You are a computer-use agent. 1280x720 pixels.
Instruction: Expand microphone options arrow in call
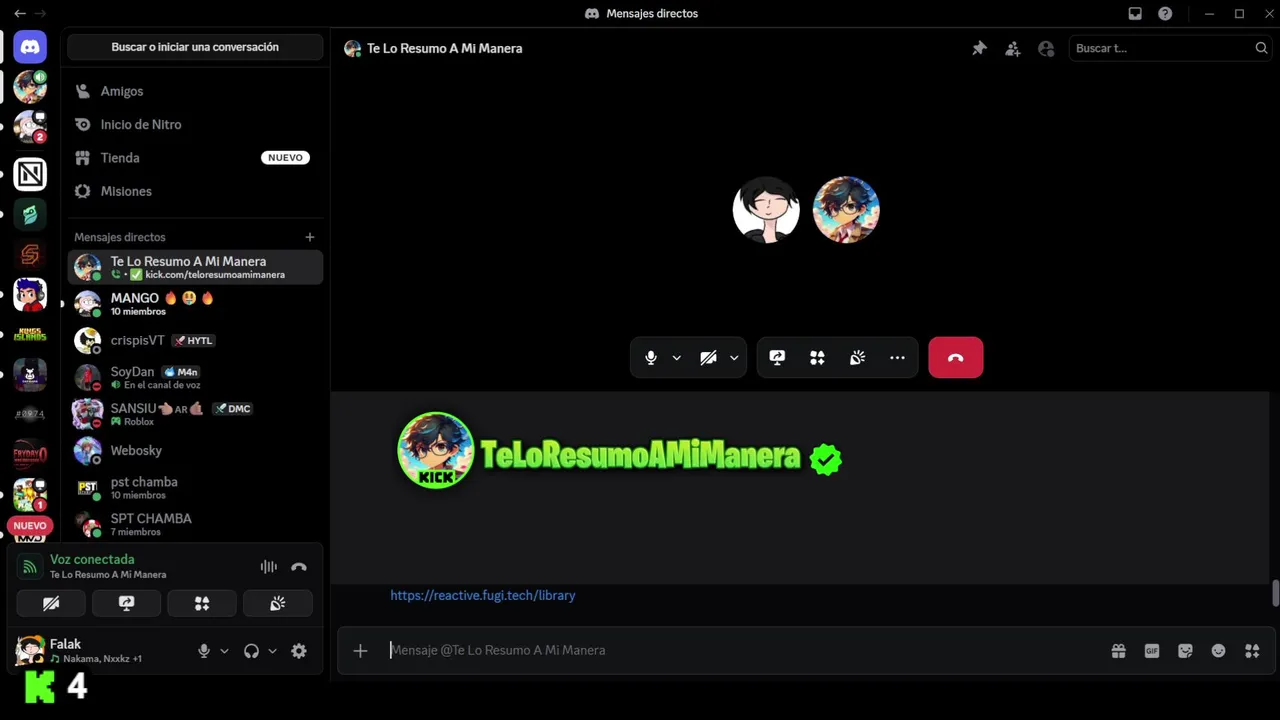(x=677, y=358)
